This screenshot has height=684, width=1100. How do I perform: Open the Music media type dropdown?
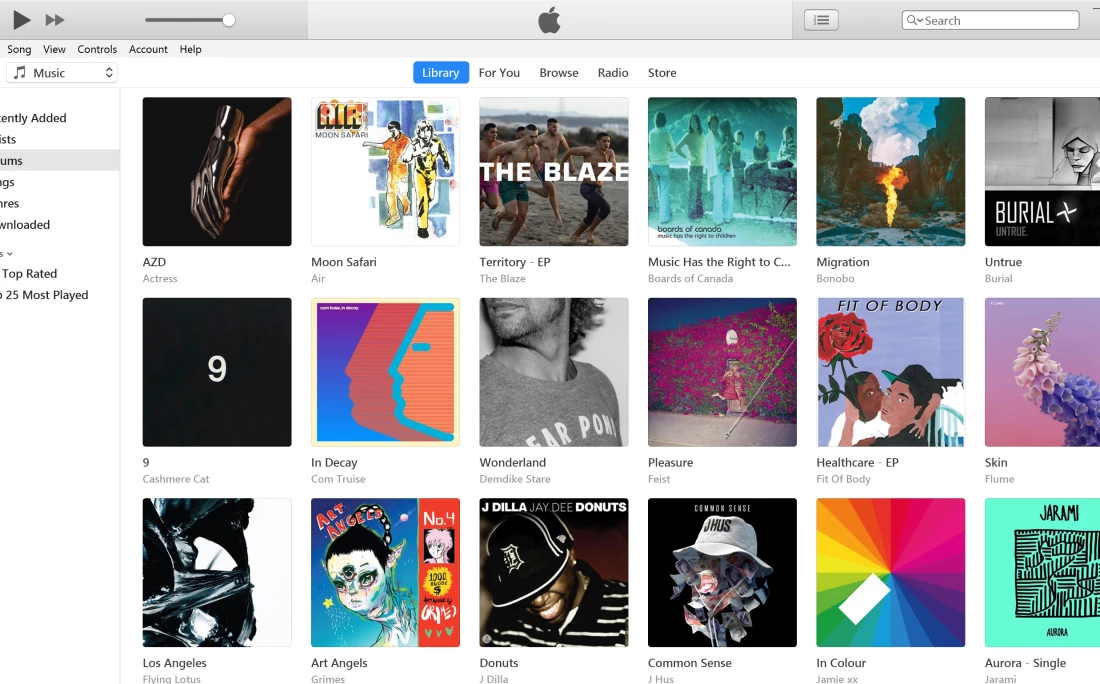tap(62, 73)
